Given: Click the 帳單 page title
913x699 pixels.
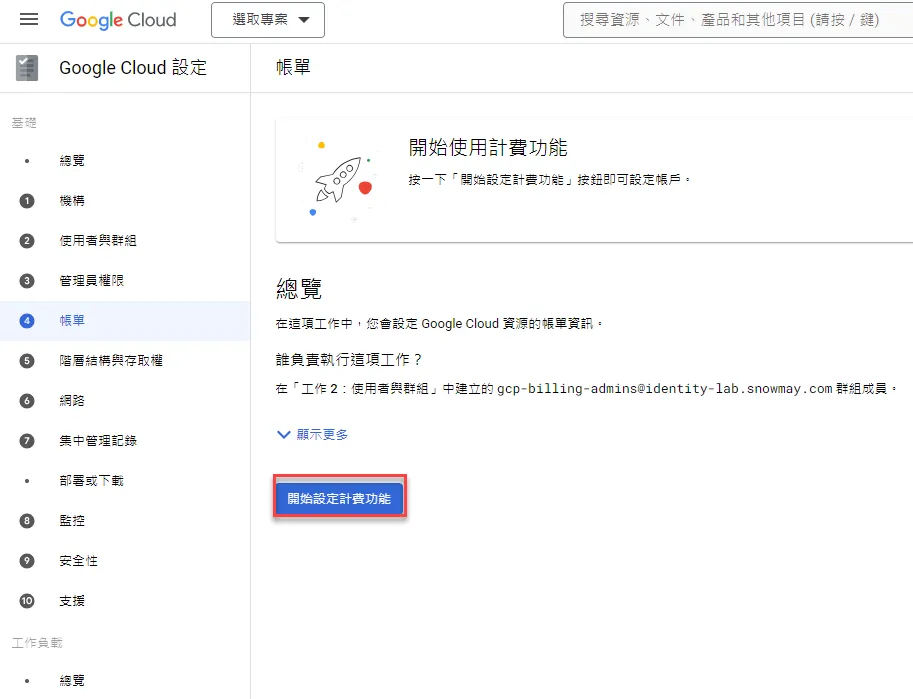Looking at the screenshot, I should coord(293,68).
